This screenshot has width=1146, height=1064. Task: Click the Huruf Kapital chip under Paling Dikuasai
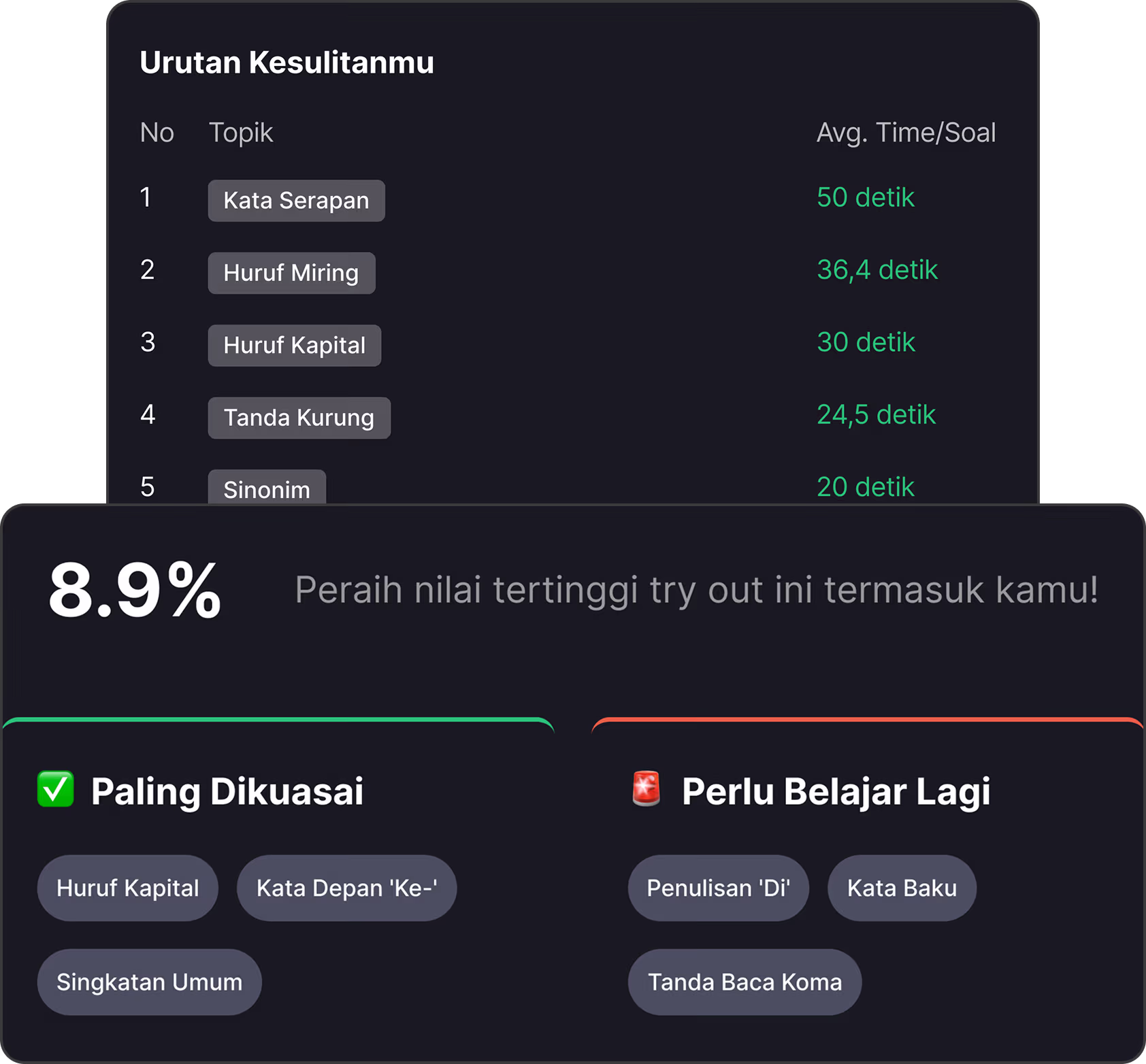[127, 888]
